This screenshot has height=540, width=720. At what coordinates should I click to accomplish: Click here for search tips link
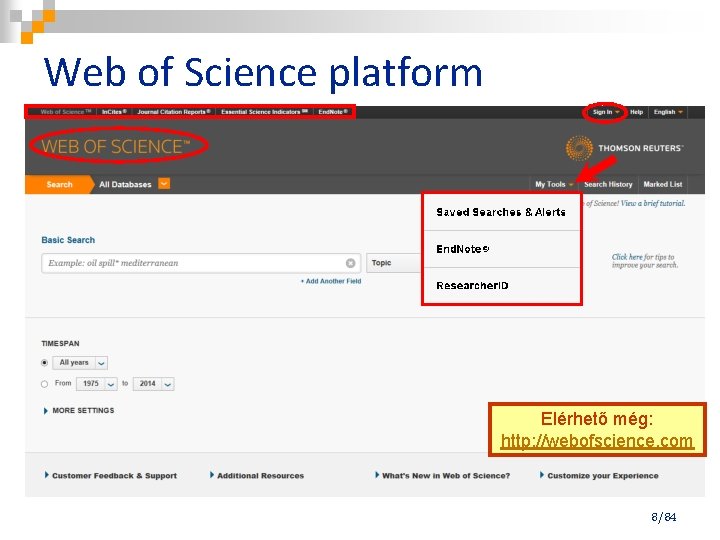tap(627, 257)
